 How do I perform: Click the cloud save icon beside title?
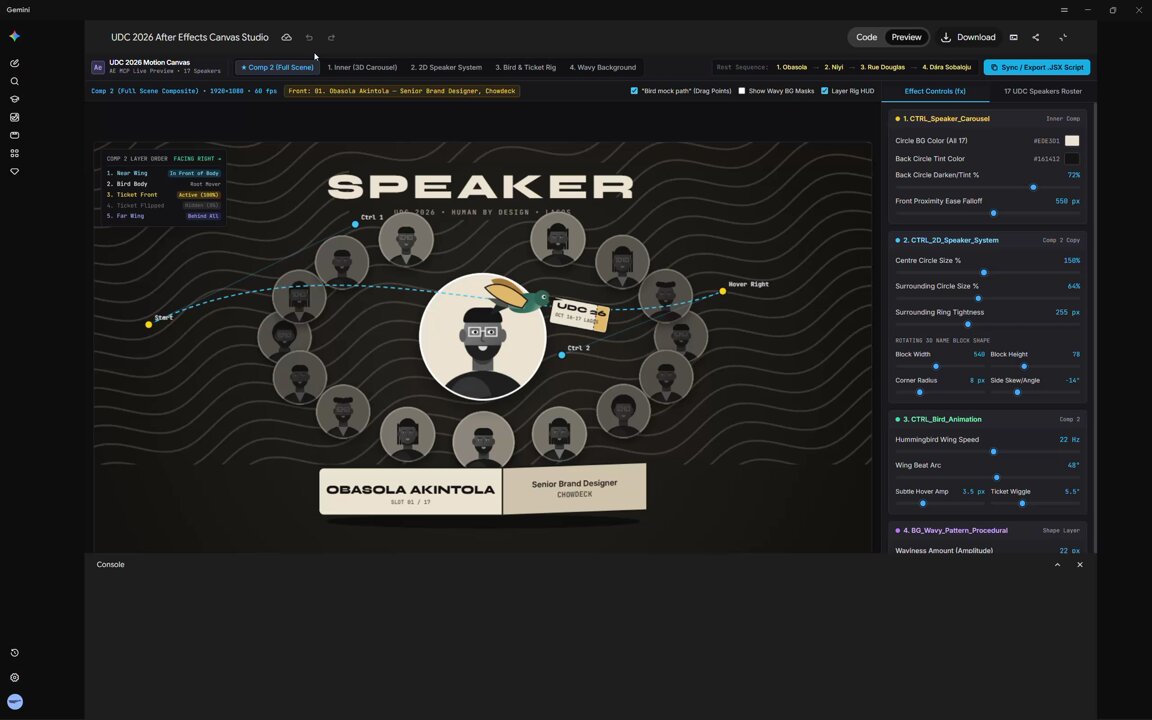(x=287, y=37)
